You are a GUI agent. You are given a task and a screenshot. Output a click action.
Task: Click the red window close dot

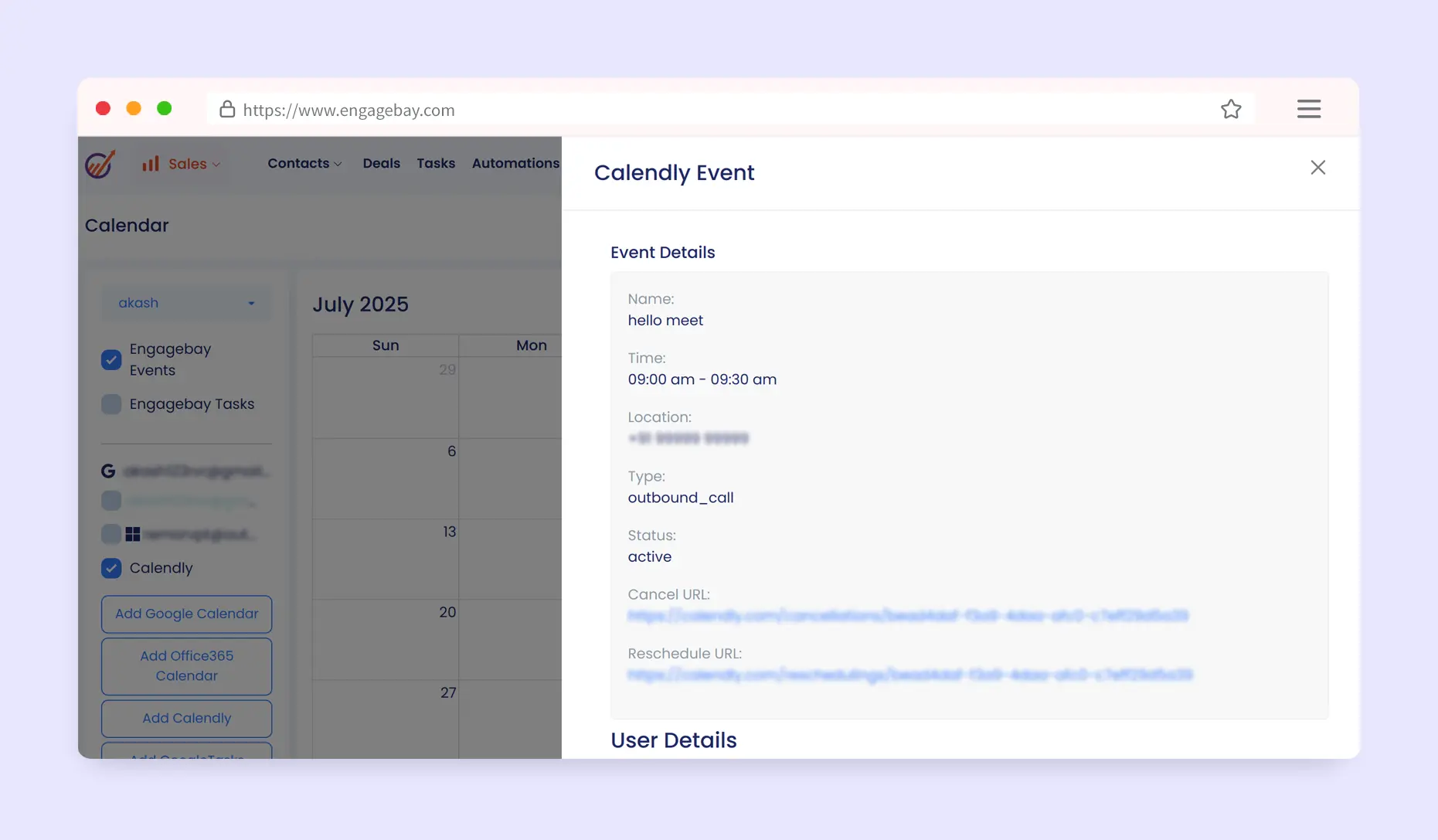[x=103, y=109]
